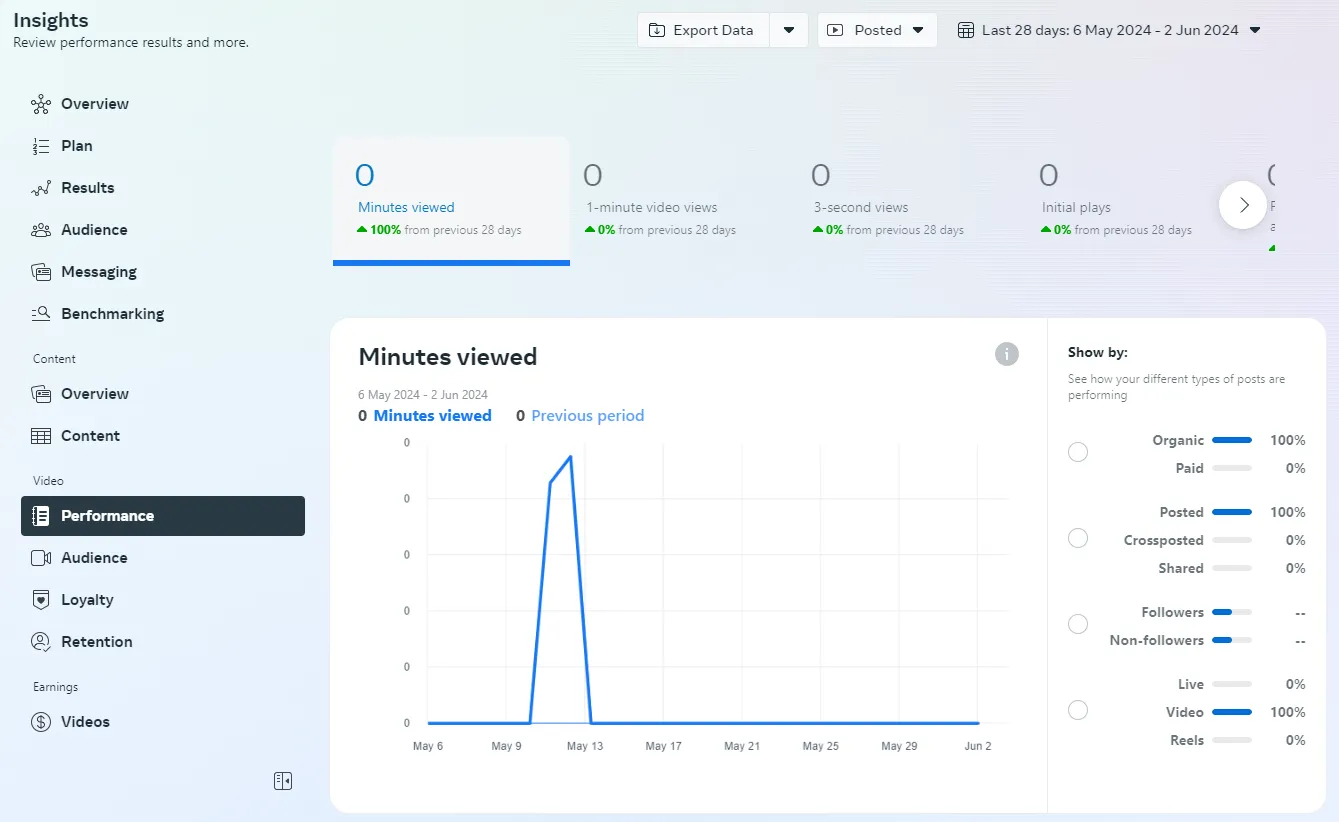Click the Messaging sidebar icon

click(39, 271)
